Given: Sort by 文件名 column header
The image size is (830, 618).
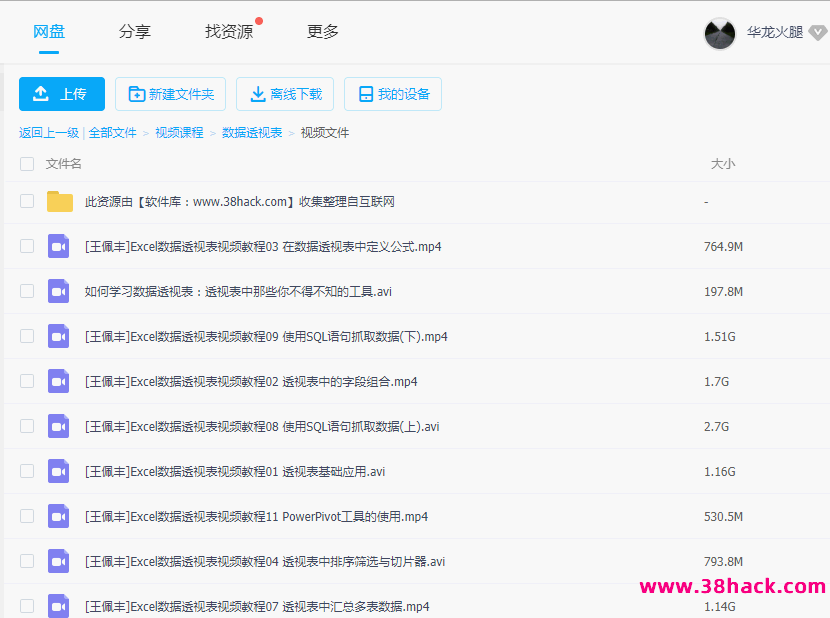Looking at the screenshot, I should (x=64, y=164).
